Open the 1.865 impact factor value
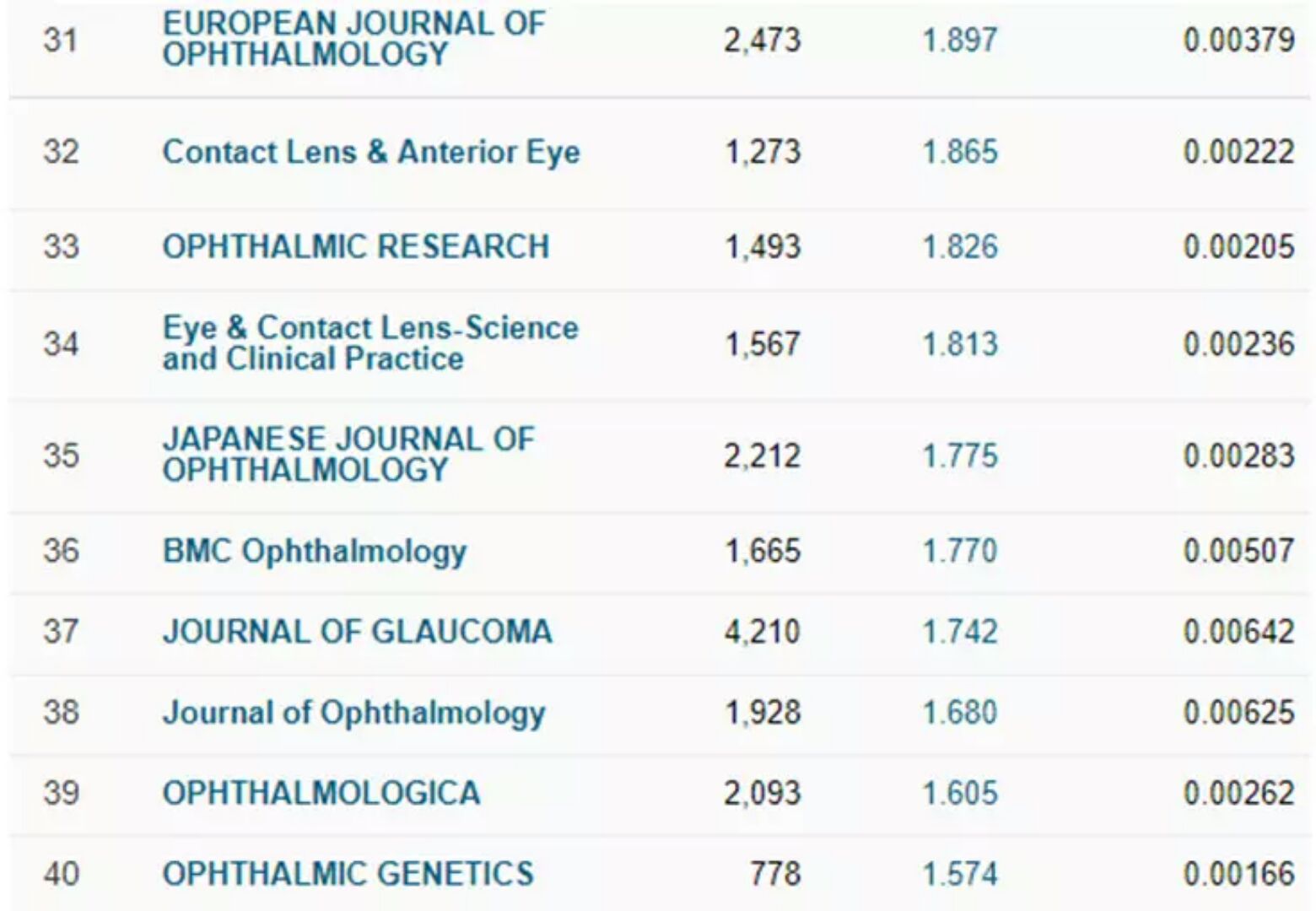1316x911 pixels. [x=960, y=152]
